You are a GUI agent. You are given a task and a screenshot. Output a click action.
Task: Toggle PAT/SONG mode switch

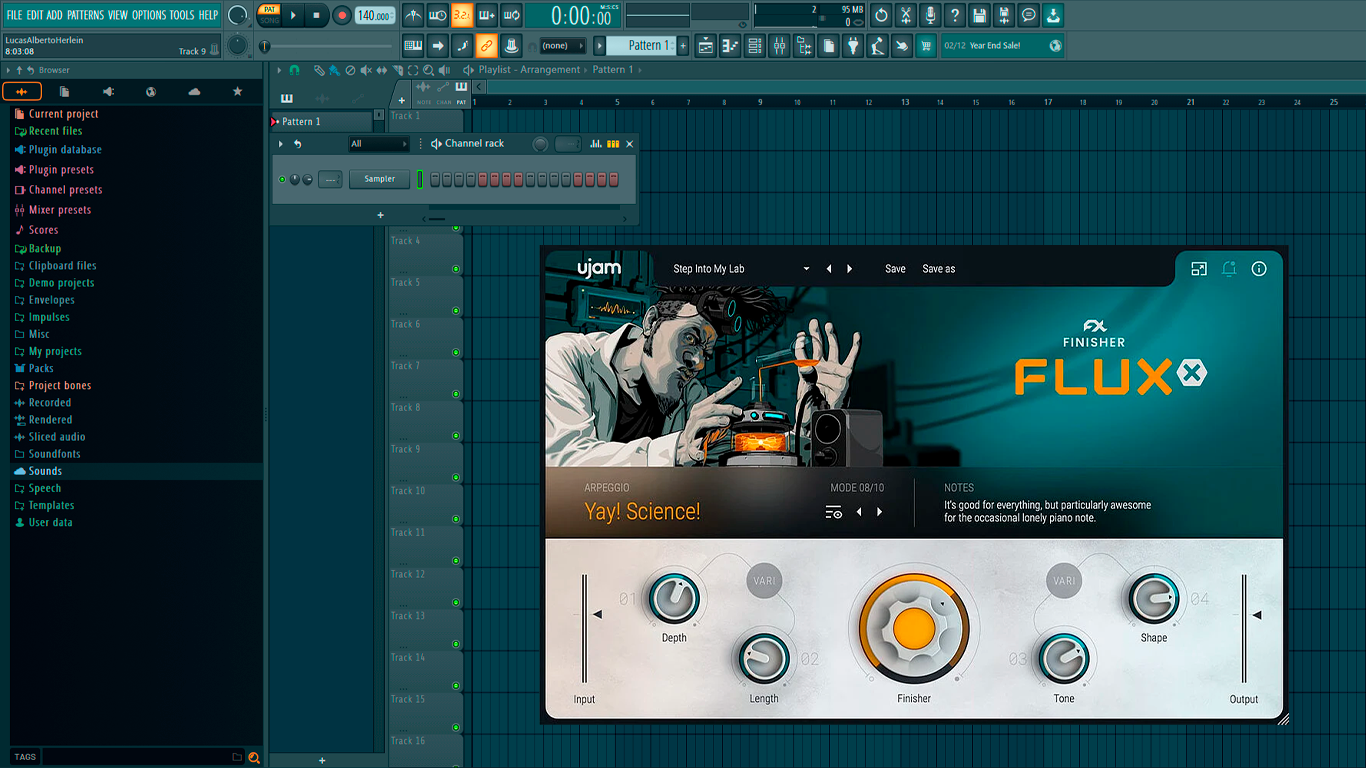pos(269,15)
